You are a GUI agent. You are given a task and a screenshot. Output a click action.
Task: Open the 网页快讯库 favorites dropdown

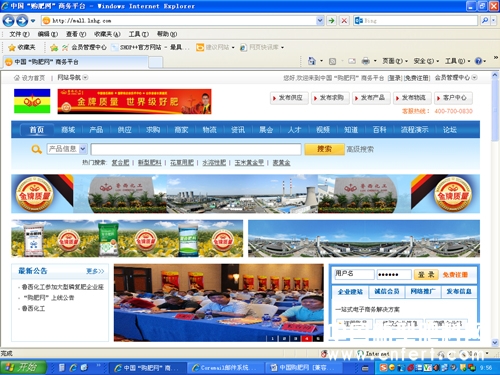[x=262, y=47]
